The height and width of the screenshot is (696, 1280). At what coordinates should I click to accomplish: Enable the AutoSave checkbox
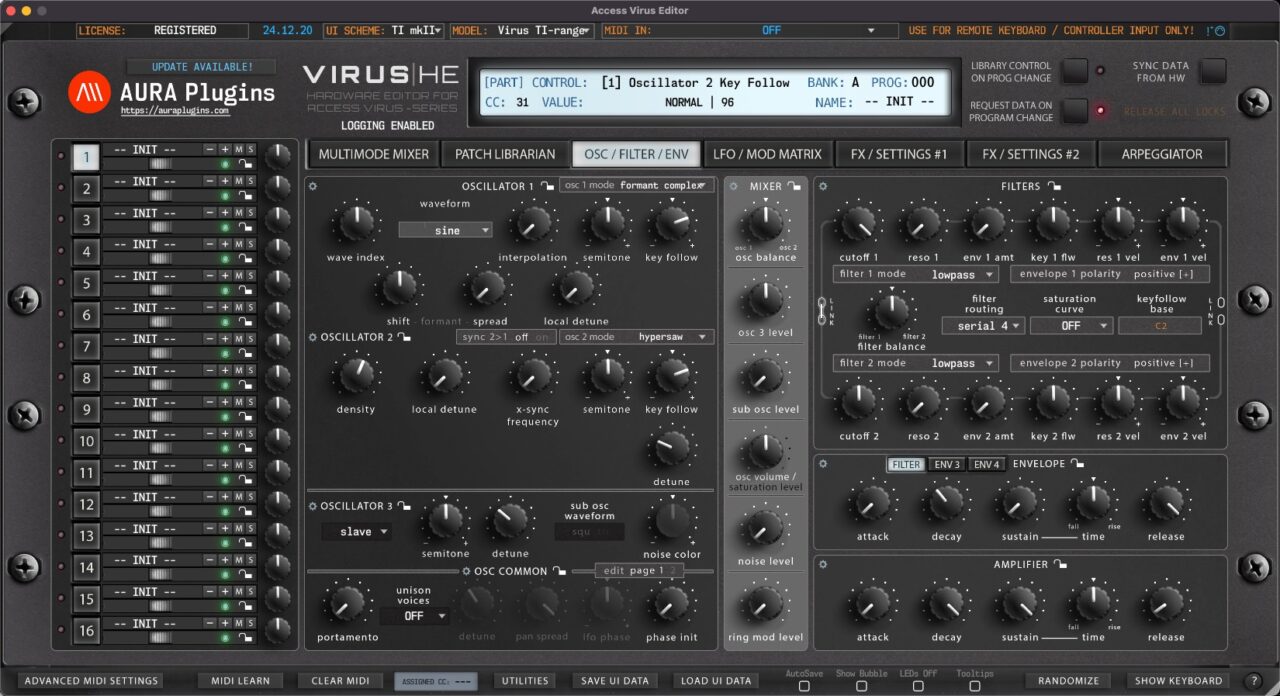pos(803,688)
